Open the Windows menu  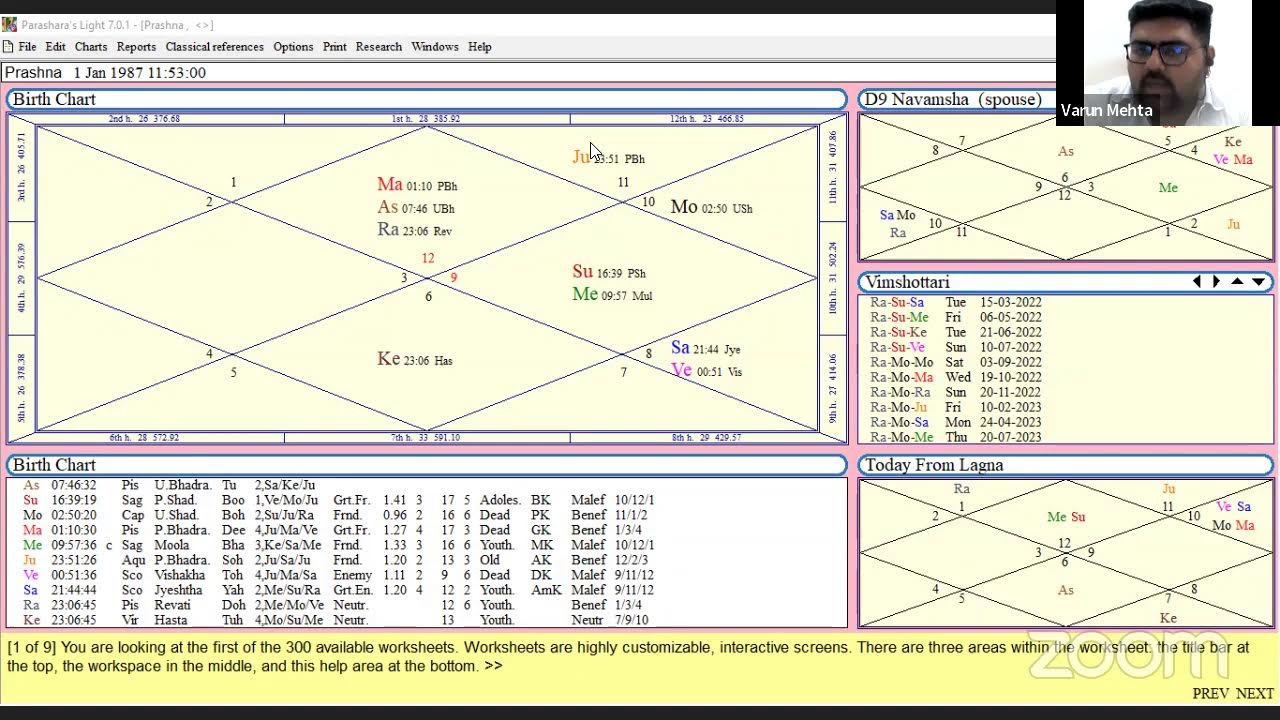tap(435, 47)
